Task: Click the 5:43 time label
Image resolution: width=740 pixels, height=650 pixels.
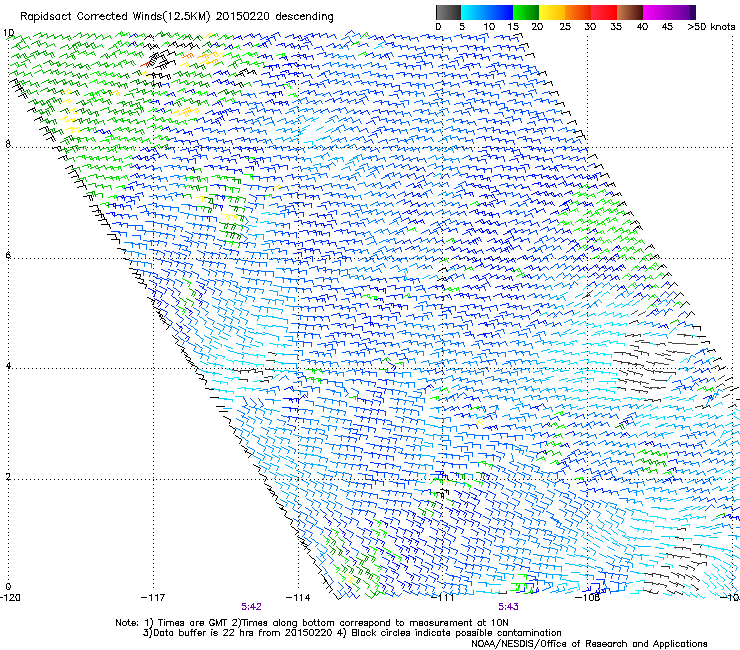Action: (x=508, y=607)
